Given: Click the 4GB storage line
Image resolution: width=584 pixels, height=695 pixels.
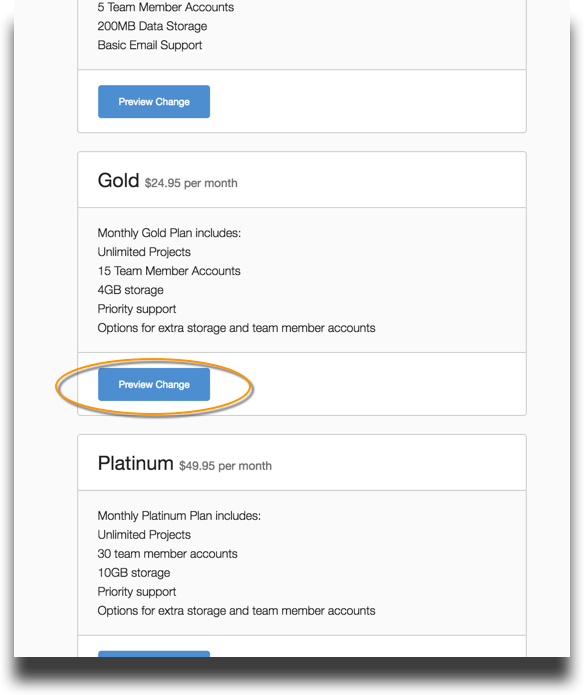Looking at the screenshot, I should click(x=130, y=290).
